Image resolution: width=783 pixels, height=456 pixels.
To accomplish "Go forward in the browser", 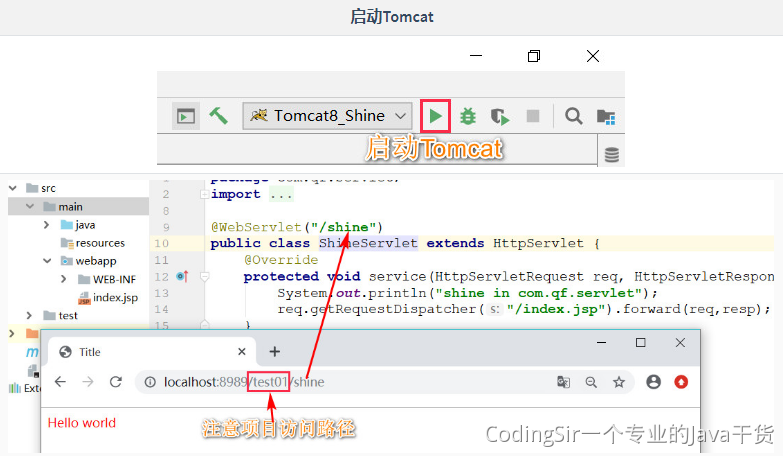I will click(88, 382).
